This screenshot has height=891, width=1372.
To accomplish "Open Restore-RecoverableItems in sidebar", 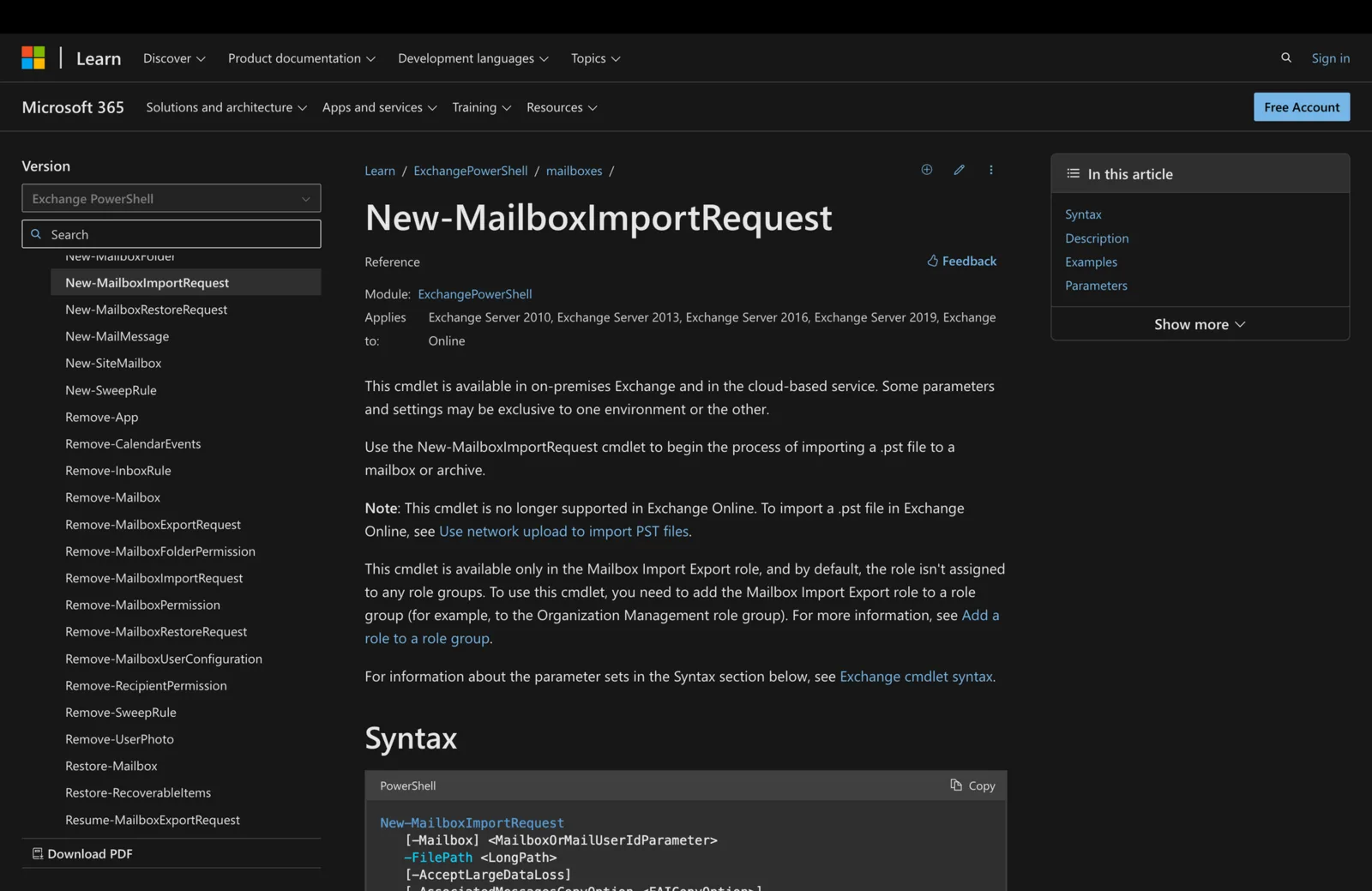I will click(x=138, y=792).
